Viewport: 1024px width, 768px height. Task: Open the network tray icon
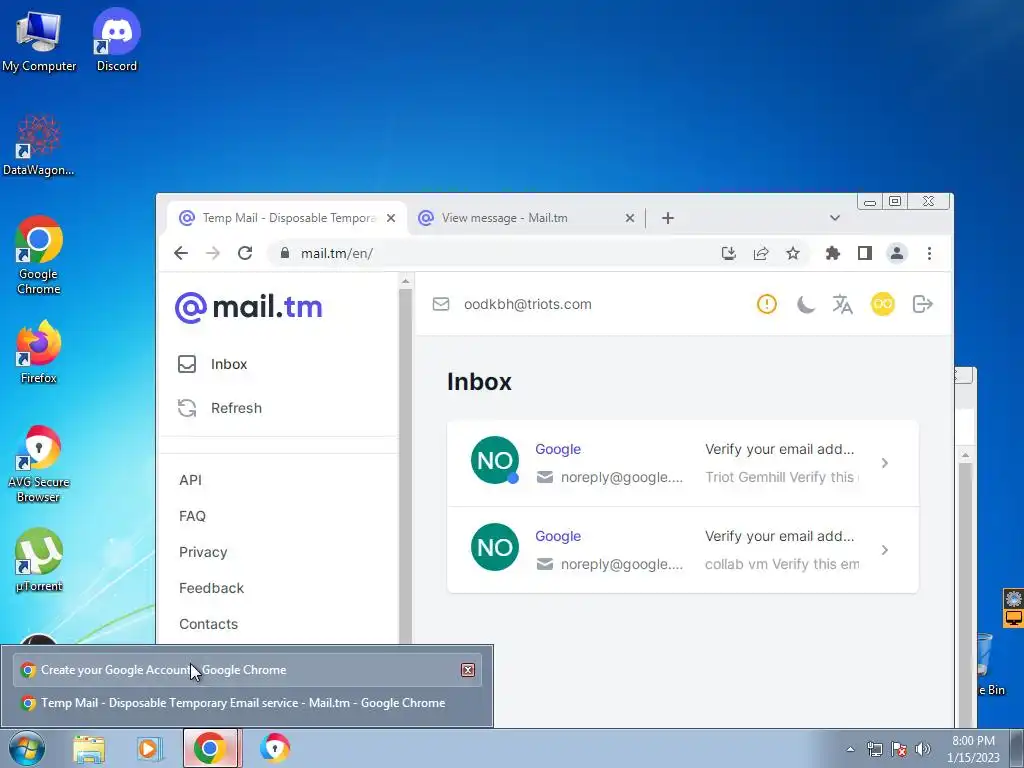point(874,749)
